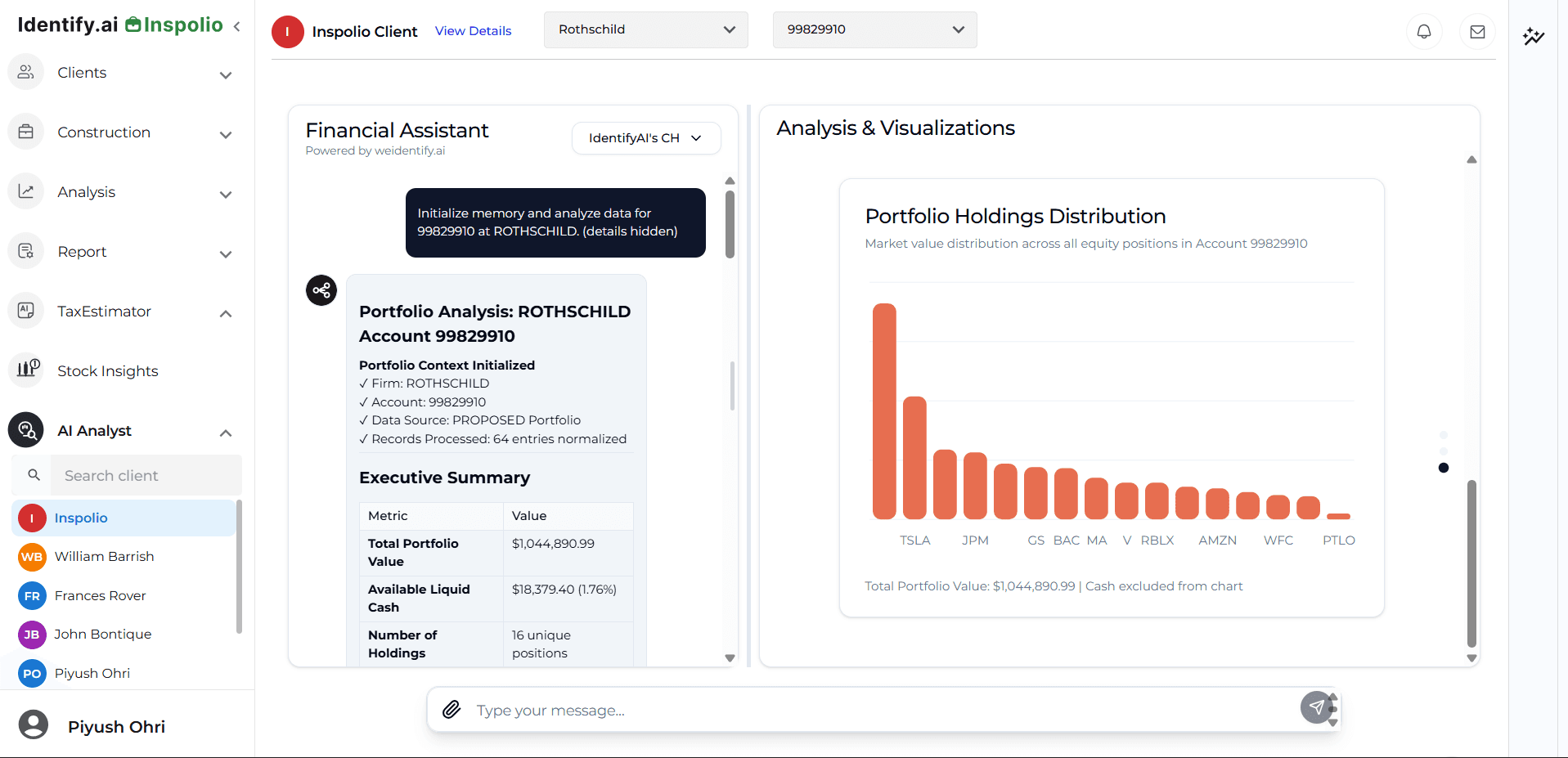Open the IdentifyAI's CH assistant selector

645,137
